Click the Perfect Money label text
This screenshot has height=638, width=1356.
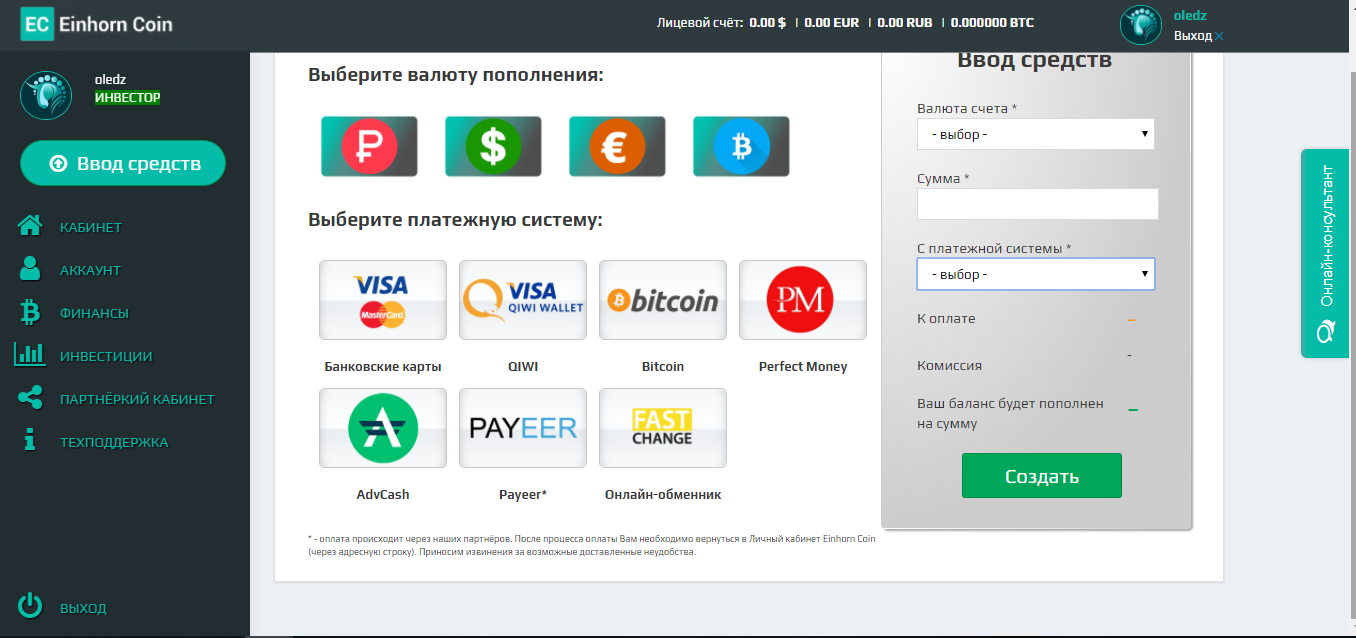[803, 367]
